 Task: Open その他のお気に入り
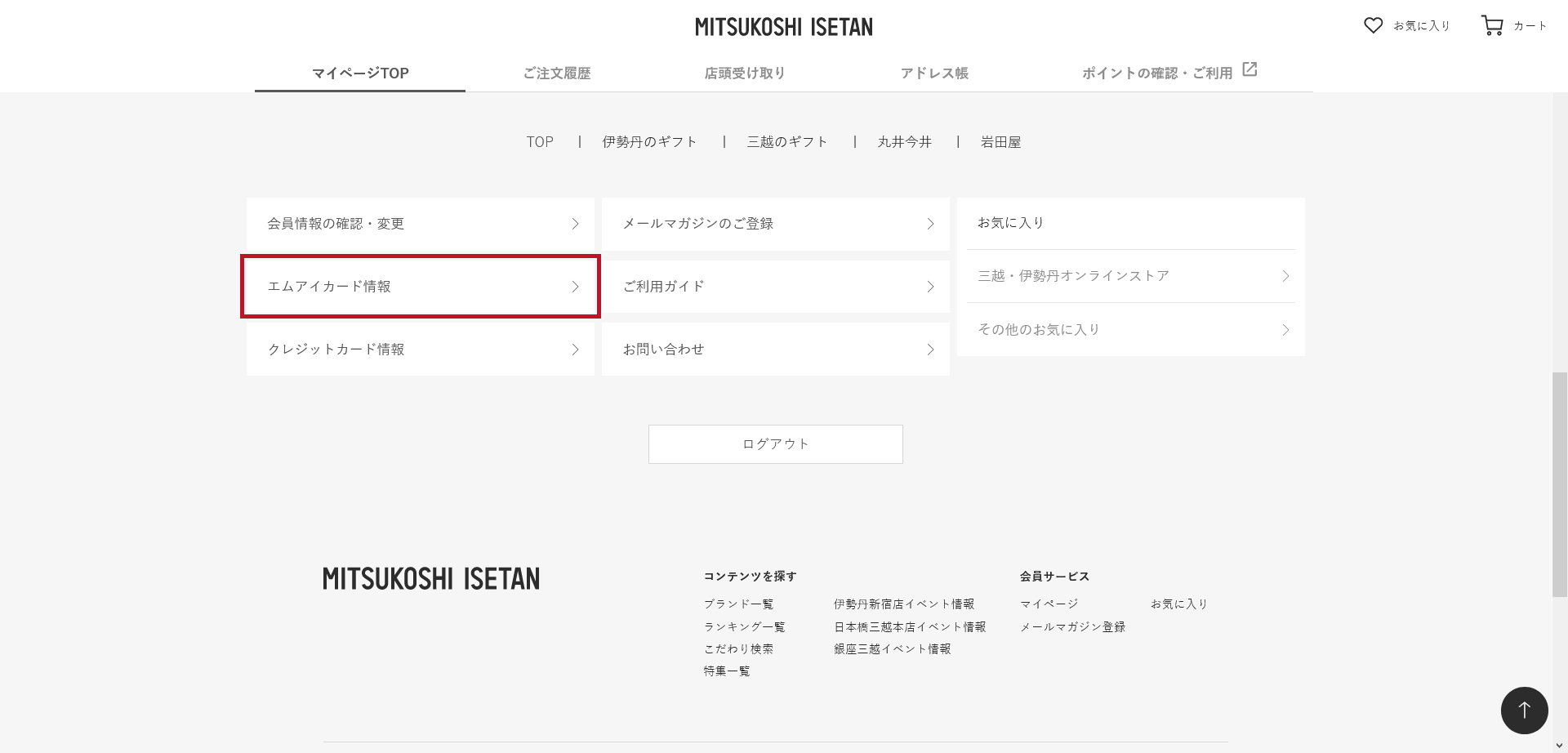pos(1131,330)
